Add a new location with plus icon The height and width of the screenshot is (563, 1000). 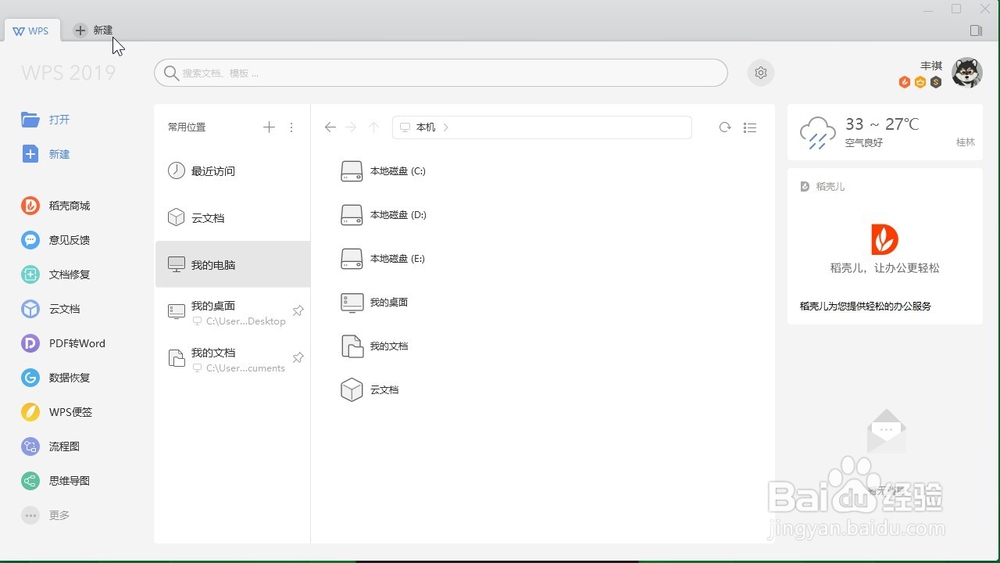(269, 127)
